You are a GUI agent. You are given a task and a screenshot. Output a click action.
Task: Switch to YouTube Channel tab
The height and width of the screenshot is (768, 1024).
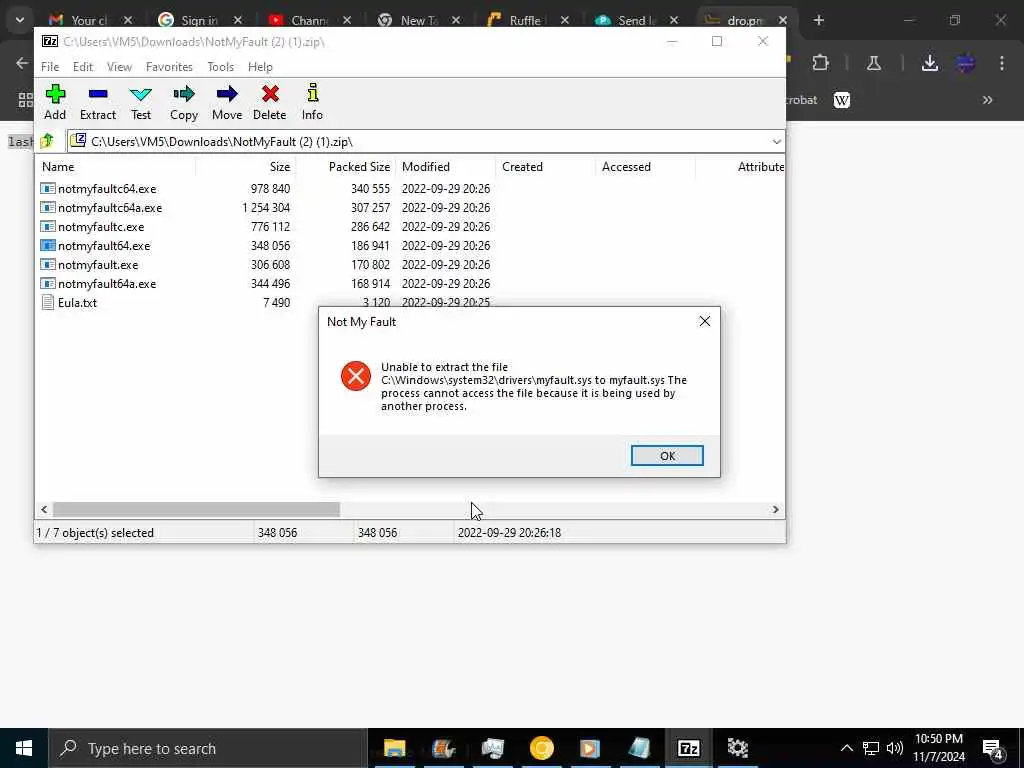309,20
